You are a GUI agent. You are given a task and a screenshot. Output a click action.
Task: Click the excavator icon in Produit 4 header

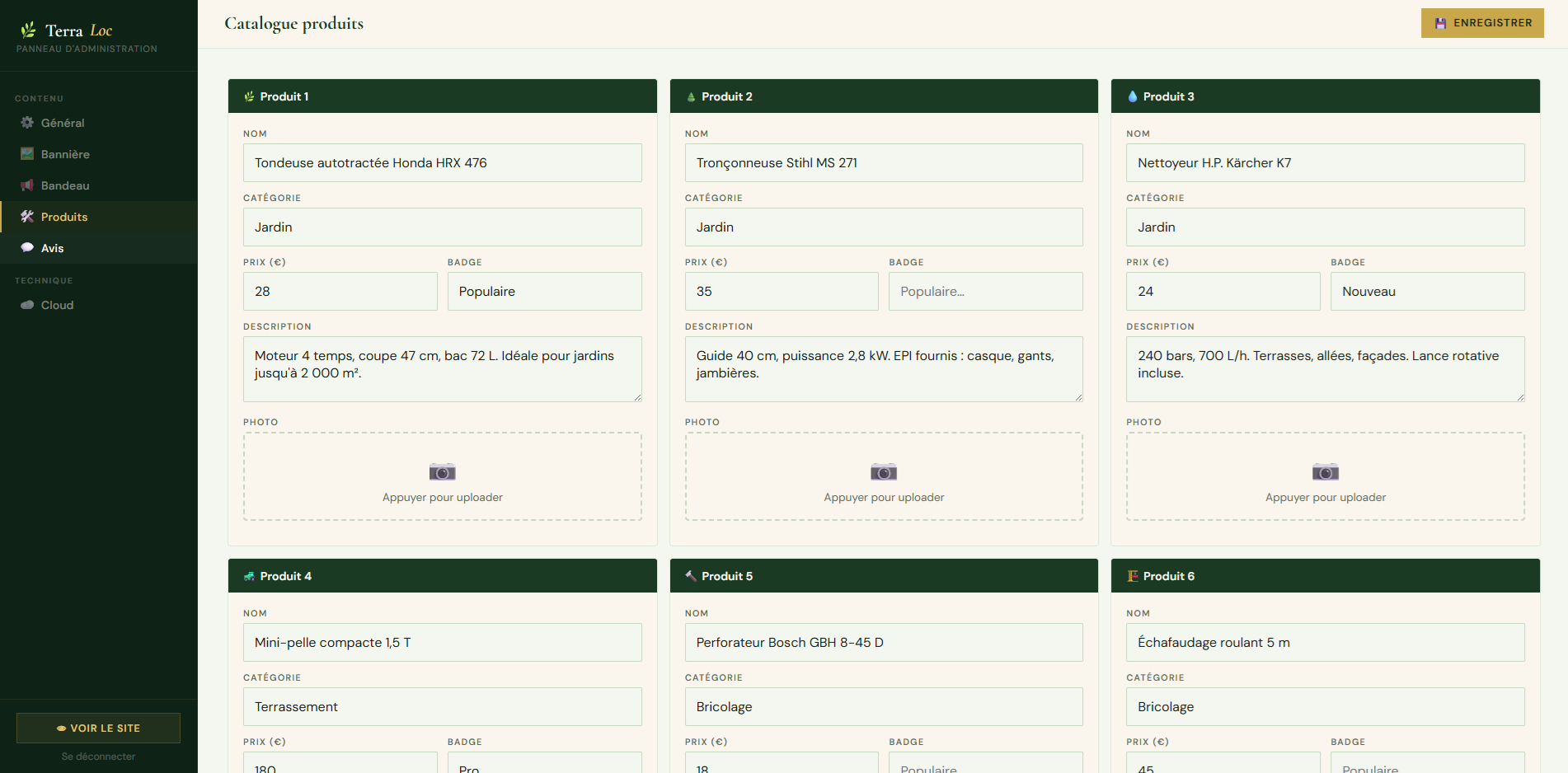tap(249, 576)
